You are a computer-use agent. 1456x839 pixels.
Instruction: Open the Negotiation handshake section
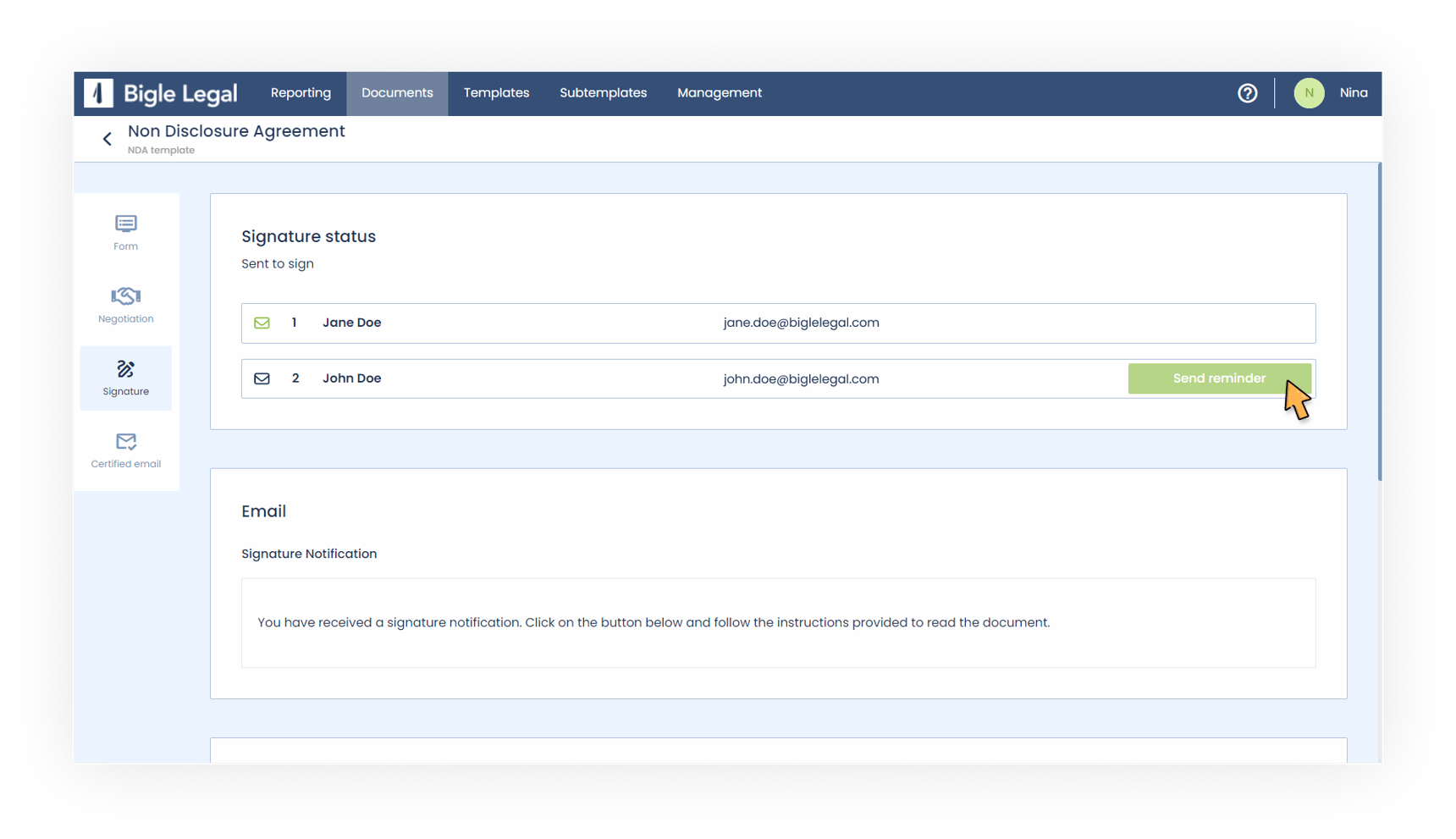[x=126, y=305]
